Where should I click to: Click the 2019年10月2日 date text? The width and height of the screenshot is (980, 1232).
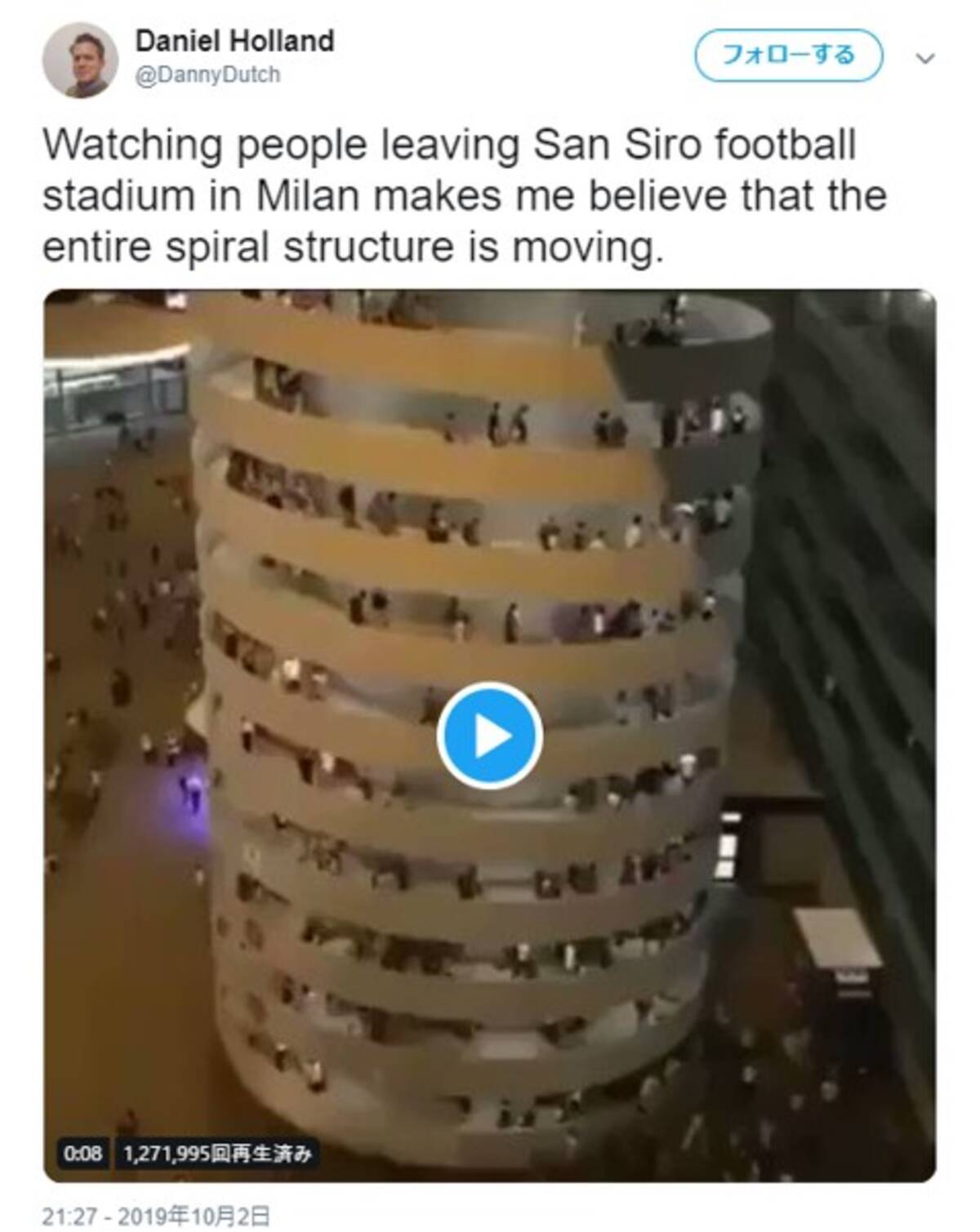click(194, 1216)
